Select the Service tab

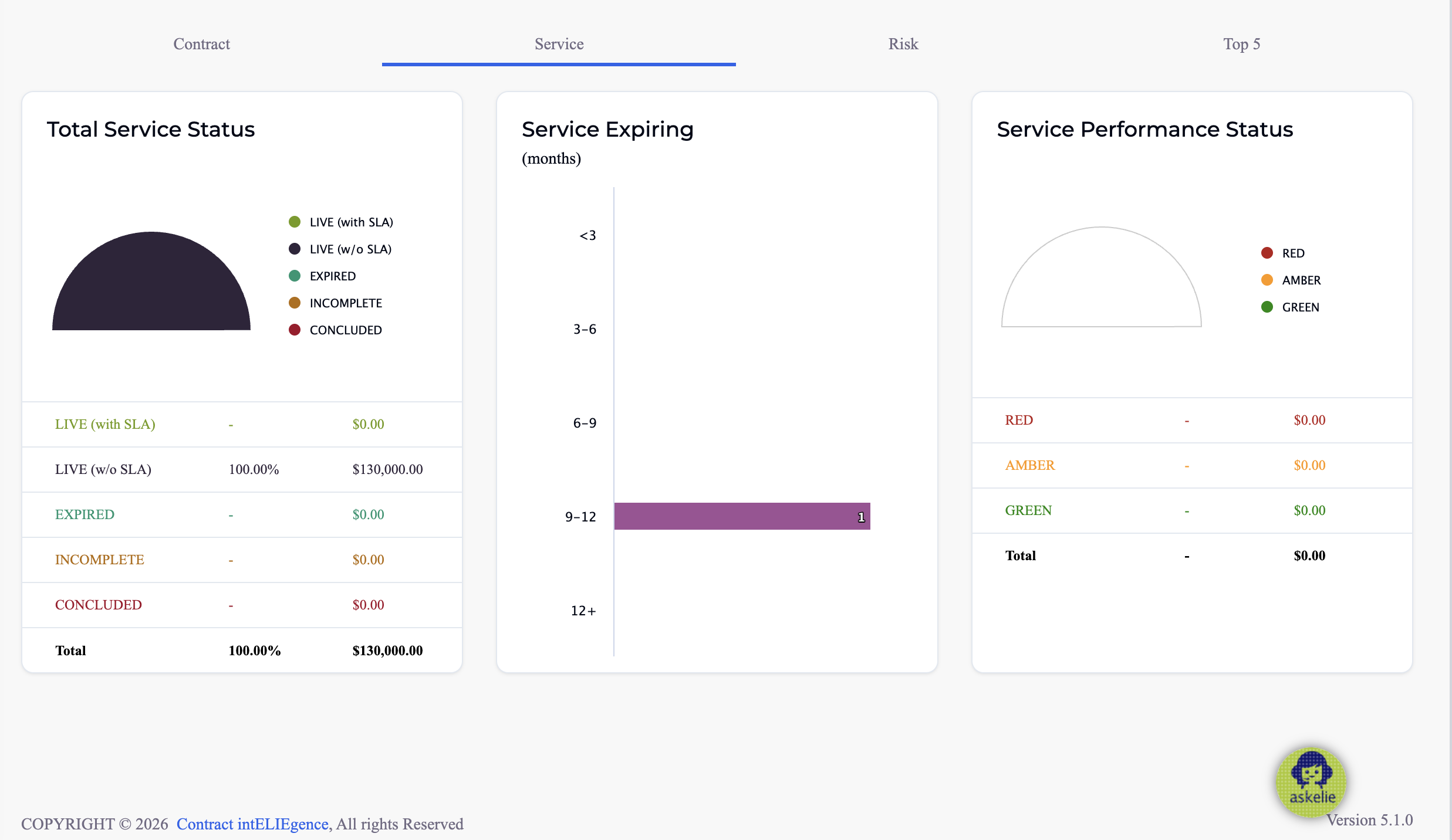pyautogui.click(x=559, y=44)
